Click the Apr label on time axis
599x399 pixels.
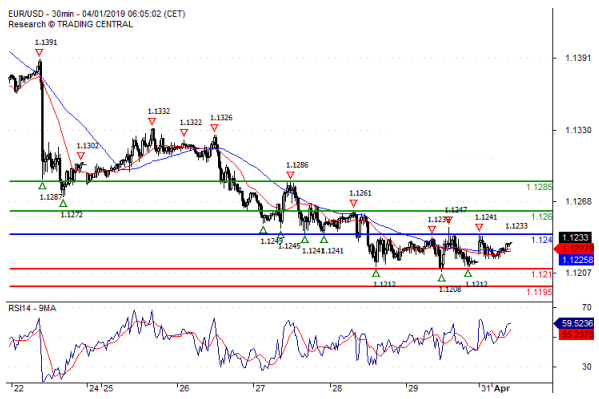click(x=502, y=389)
